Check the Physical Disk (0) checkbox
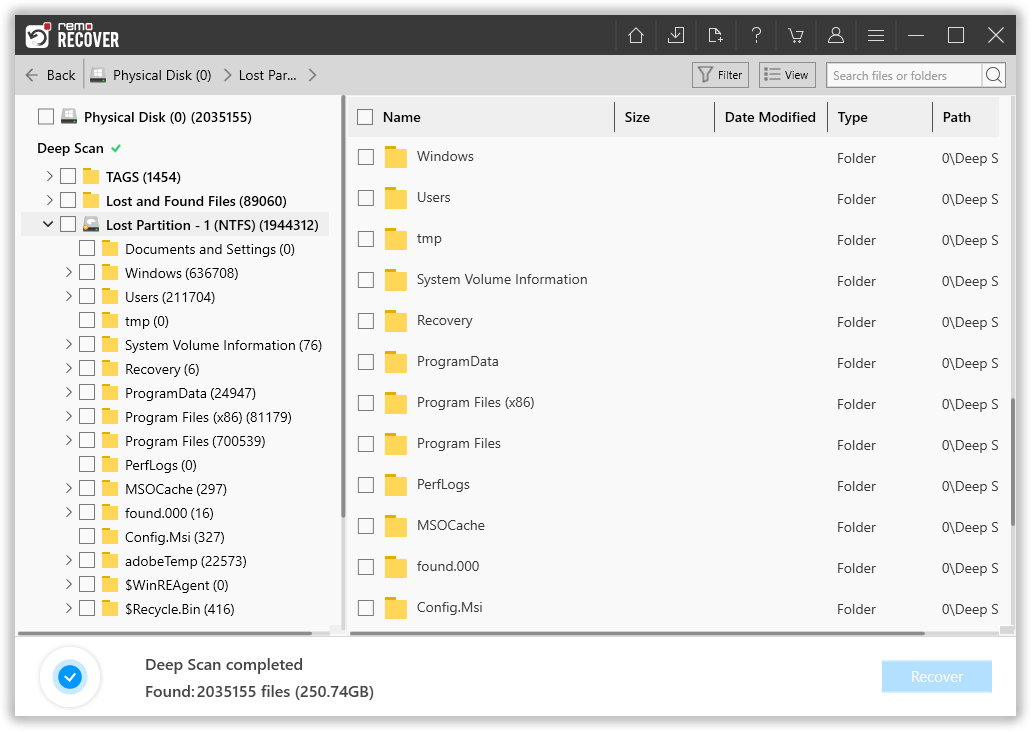 (x=46, y=117)
